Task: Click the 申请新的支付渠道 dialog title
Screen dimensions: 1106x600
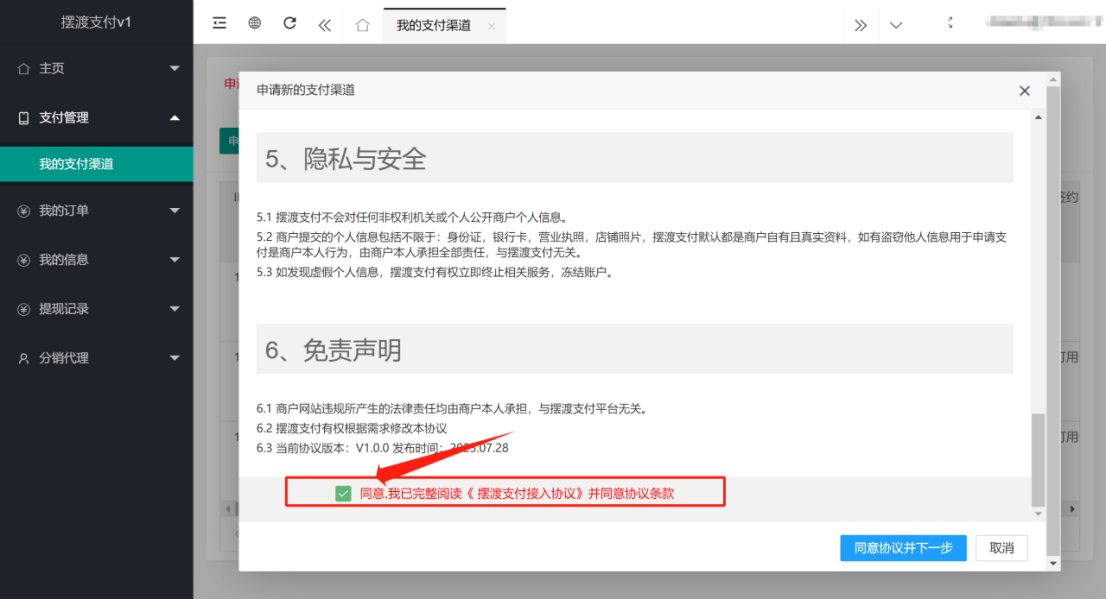Action: tap(305, 90)
